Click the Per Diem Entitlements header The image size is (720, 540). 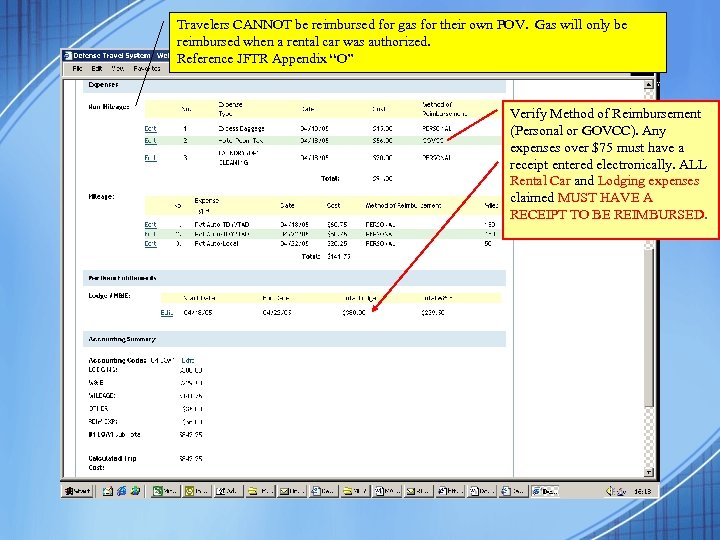tap(294, 278)
